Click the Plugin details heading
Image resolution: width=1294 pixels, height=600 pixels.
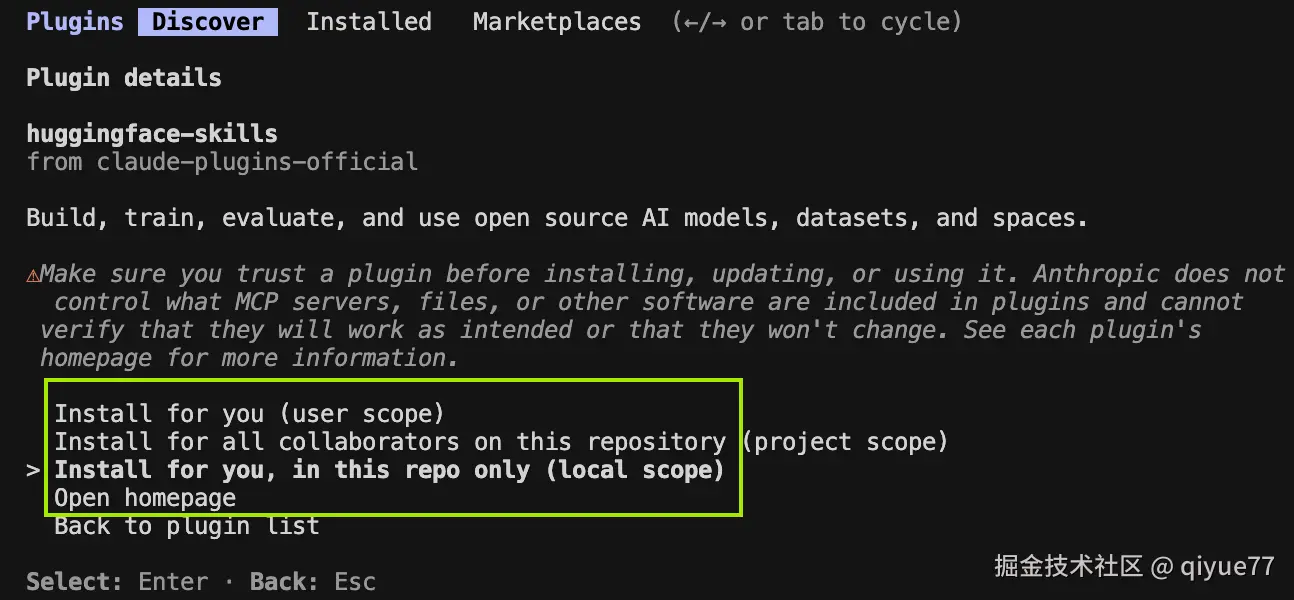124,78
